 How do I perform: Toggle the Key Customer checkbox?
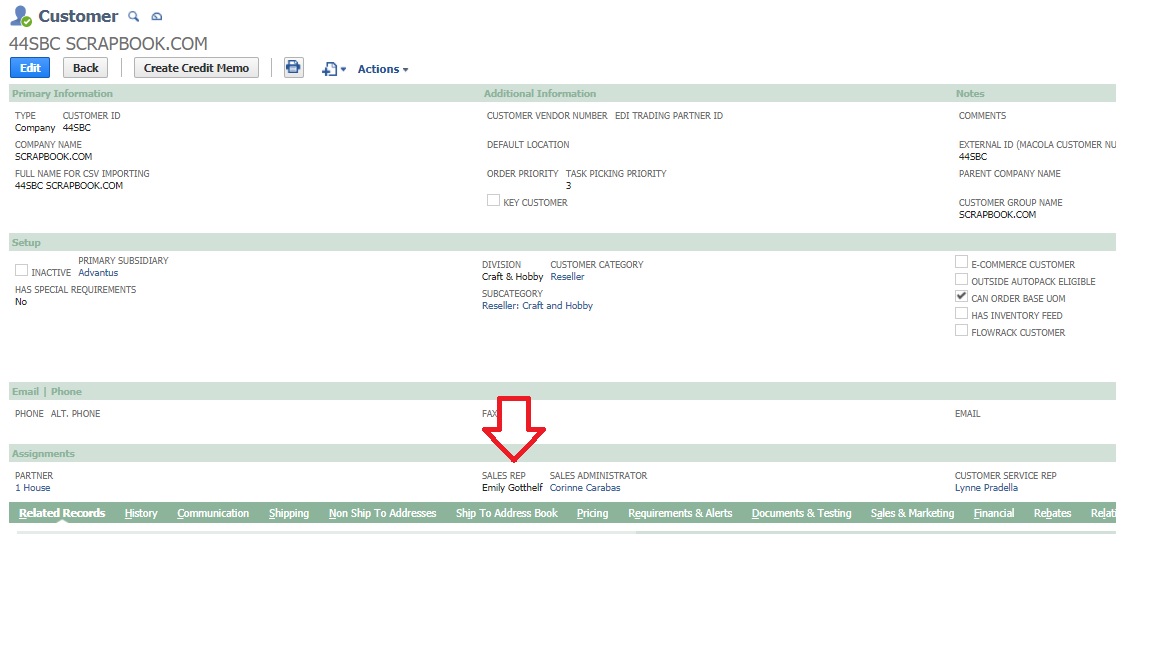[493, 201]
